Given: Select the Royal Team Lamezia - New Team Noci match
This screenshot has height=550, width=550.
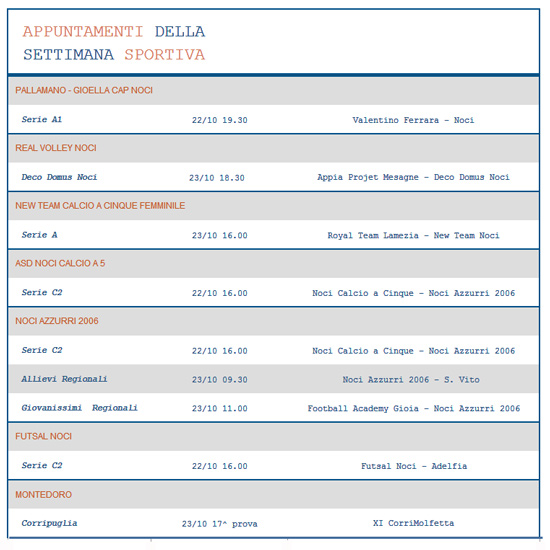Looking at the screenshot, I should pos(413,235).
